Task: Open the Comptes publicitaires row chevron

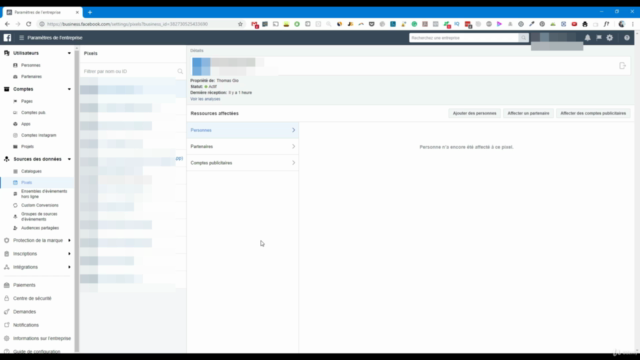Action: [x=293, y=163]
